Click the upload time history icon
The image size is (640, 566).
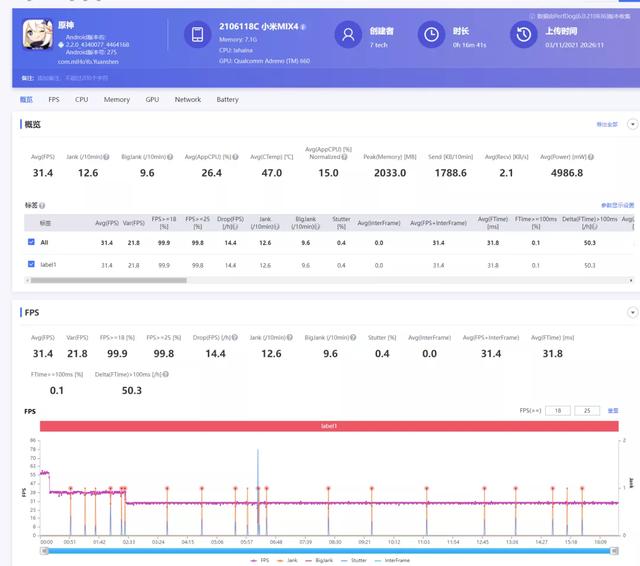(522, 35)
